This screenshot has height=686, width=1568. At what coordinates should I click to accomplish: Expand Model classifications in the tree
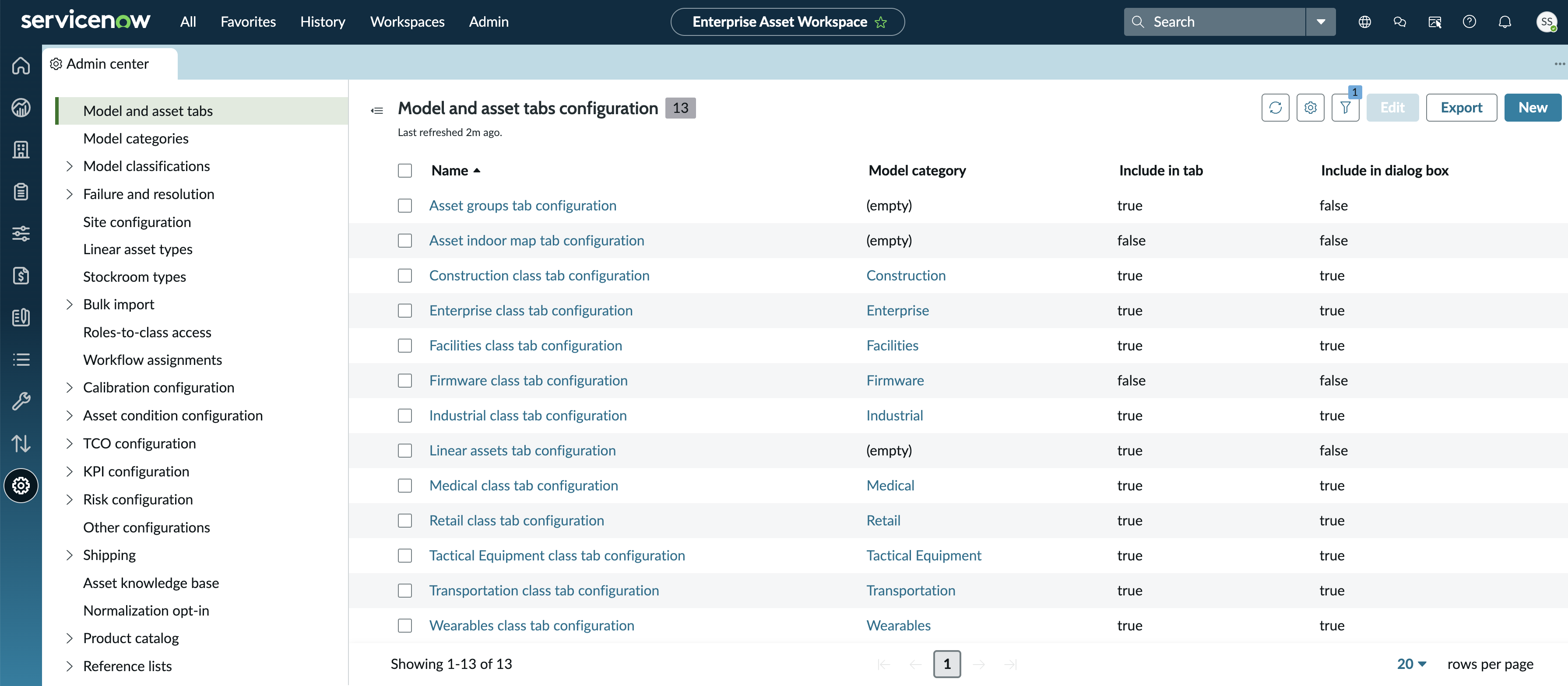69,166
